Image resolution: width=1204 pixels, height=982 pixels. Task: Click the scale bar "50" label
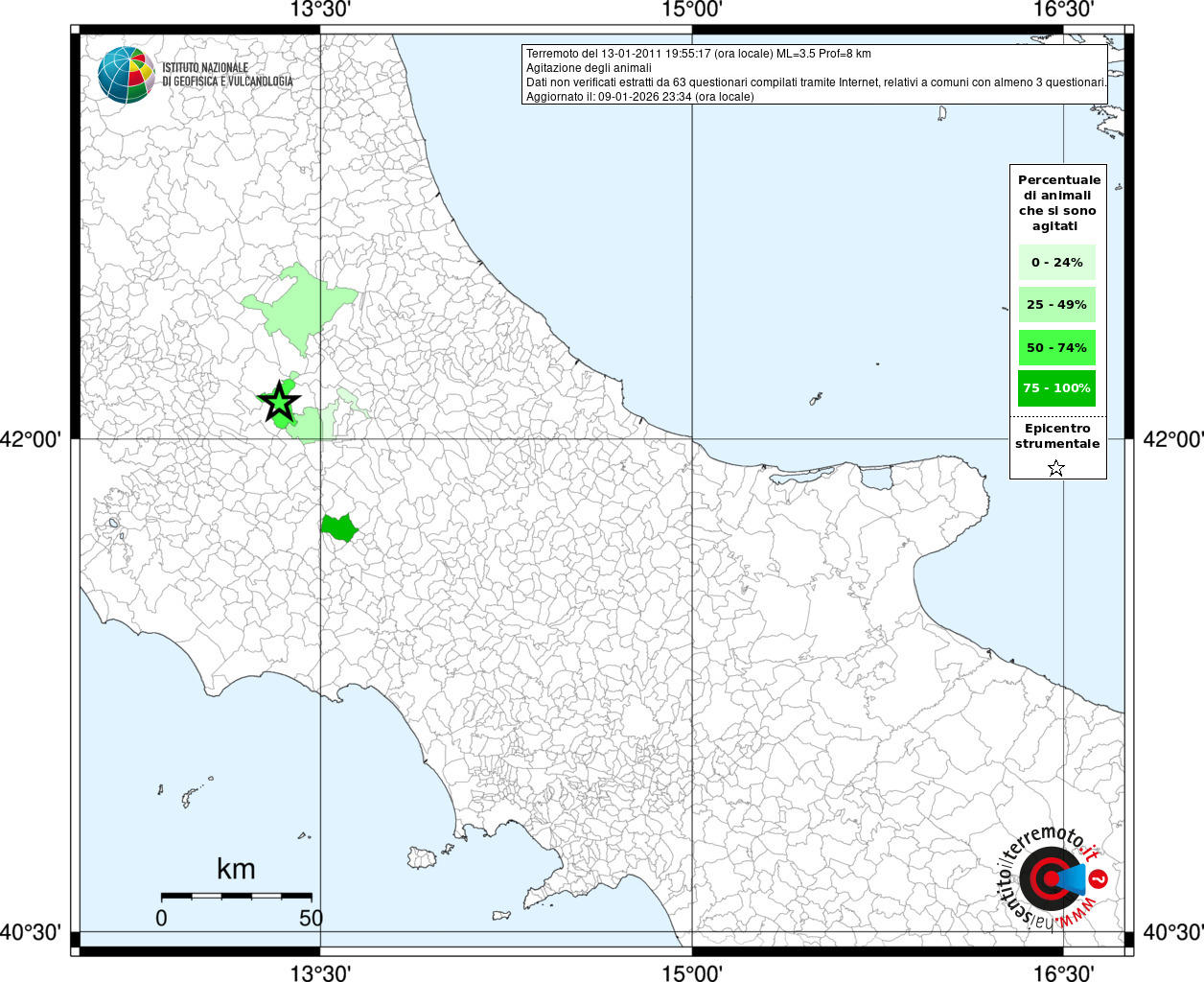click(311, 918)
